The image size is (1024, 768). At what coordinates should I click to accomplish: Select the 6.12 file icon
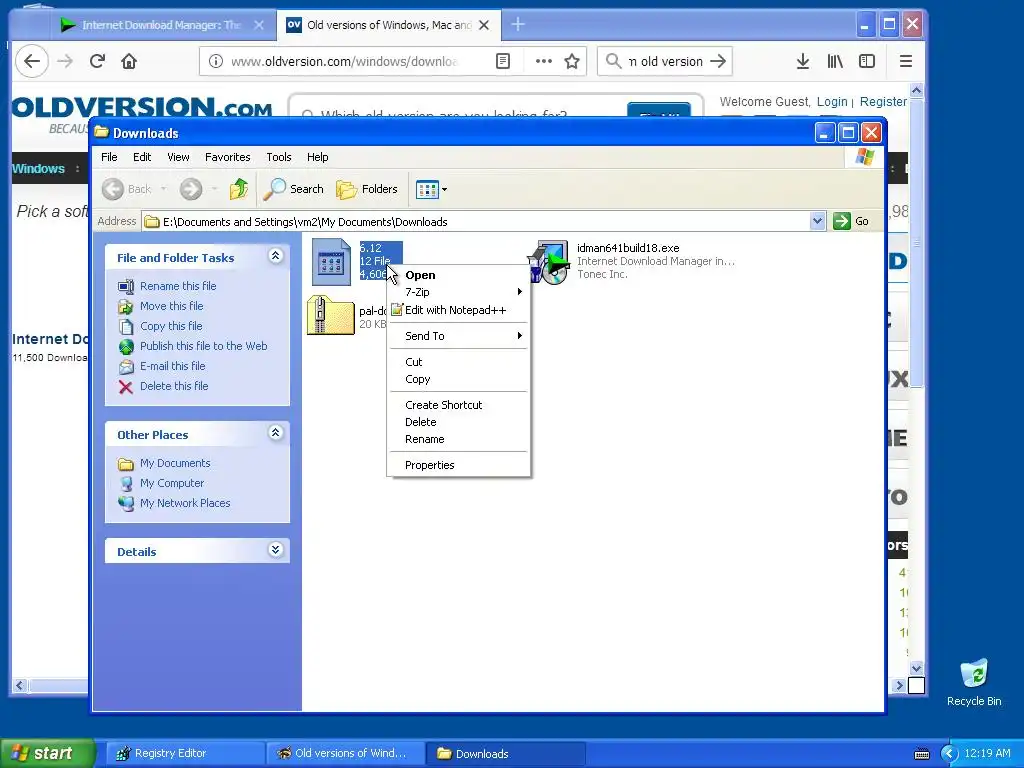(331, 262)
